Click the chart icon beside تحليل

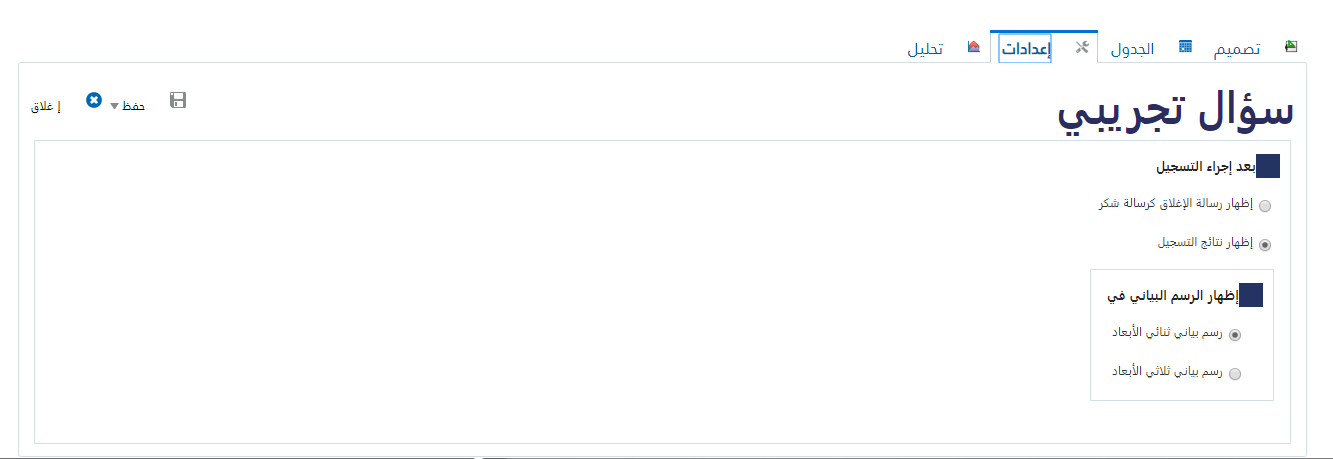tap(974, 47)
